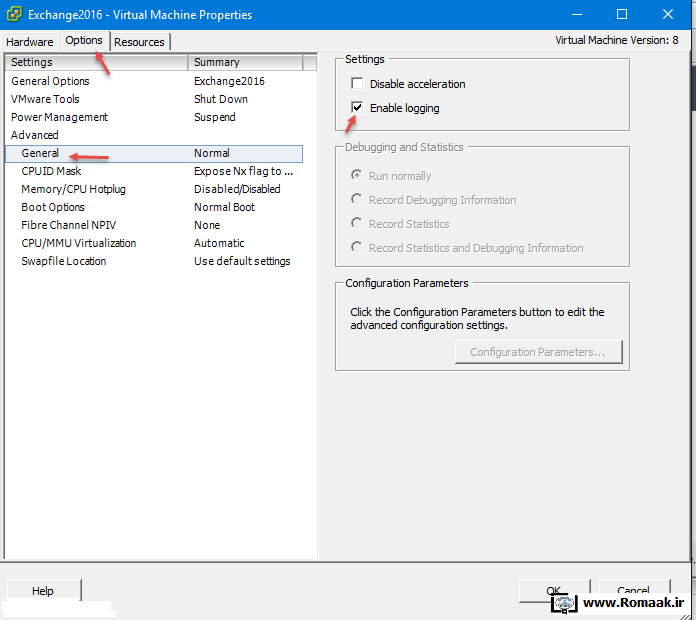Open the Resources tab
696x620 pixels.
point(139,42)
